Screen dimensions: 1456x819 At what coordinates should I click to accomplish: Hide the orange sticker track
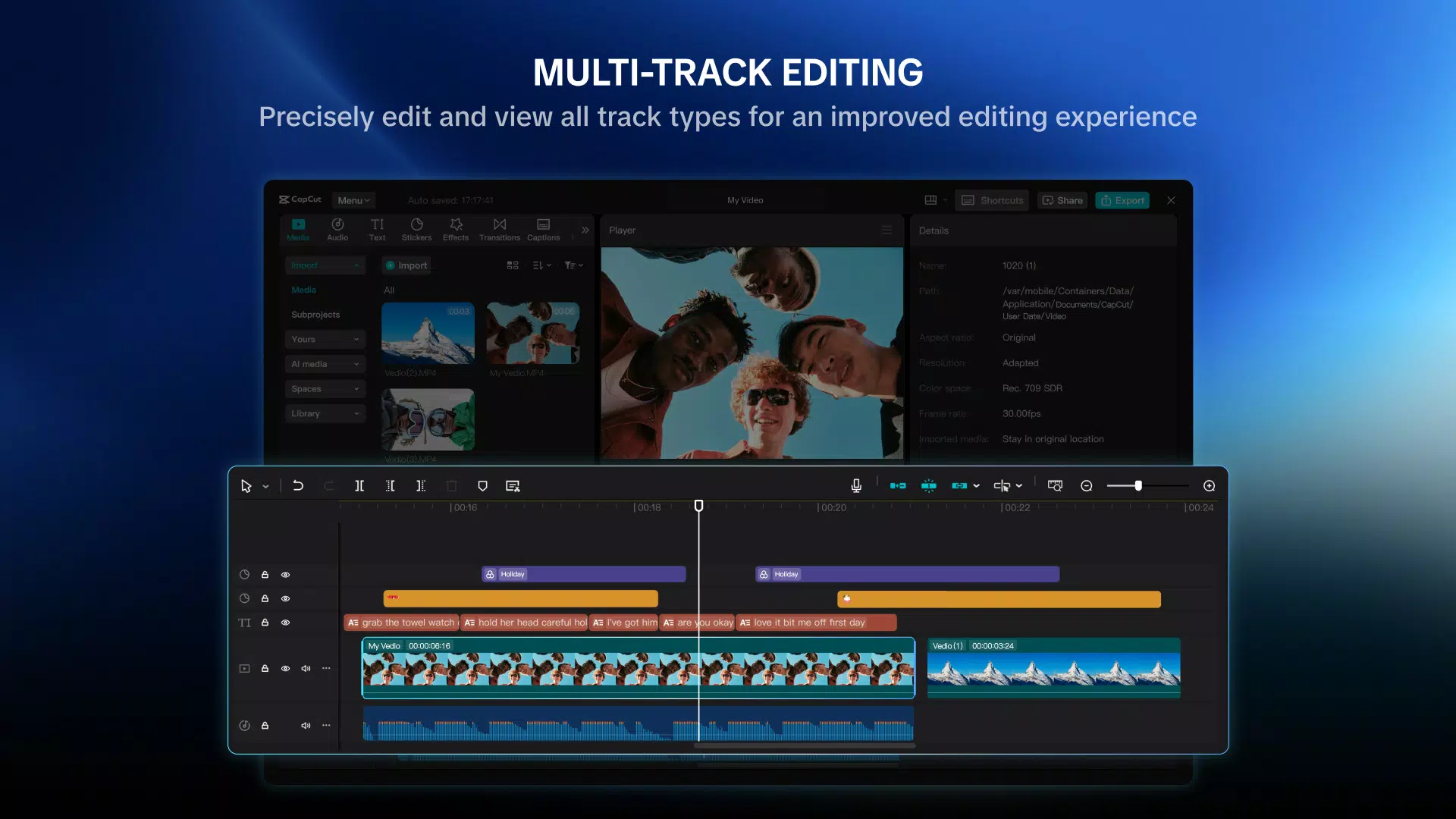[x=286, y=599]
